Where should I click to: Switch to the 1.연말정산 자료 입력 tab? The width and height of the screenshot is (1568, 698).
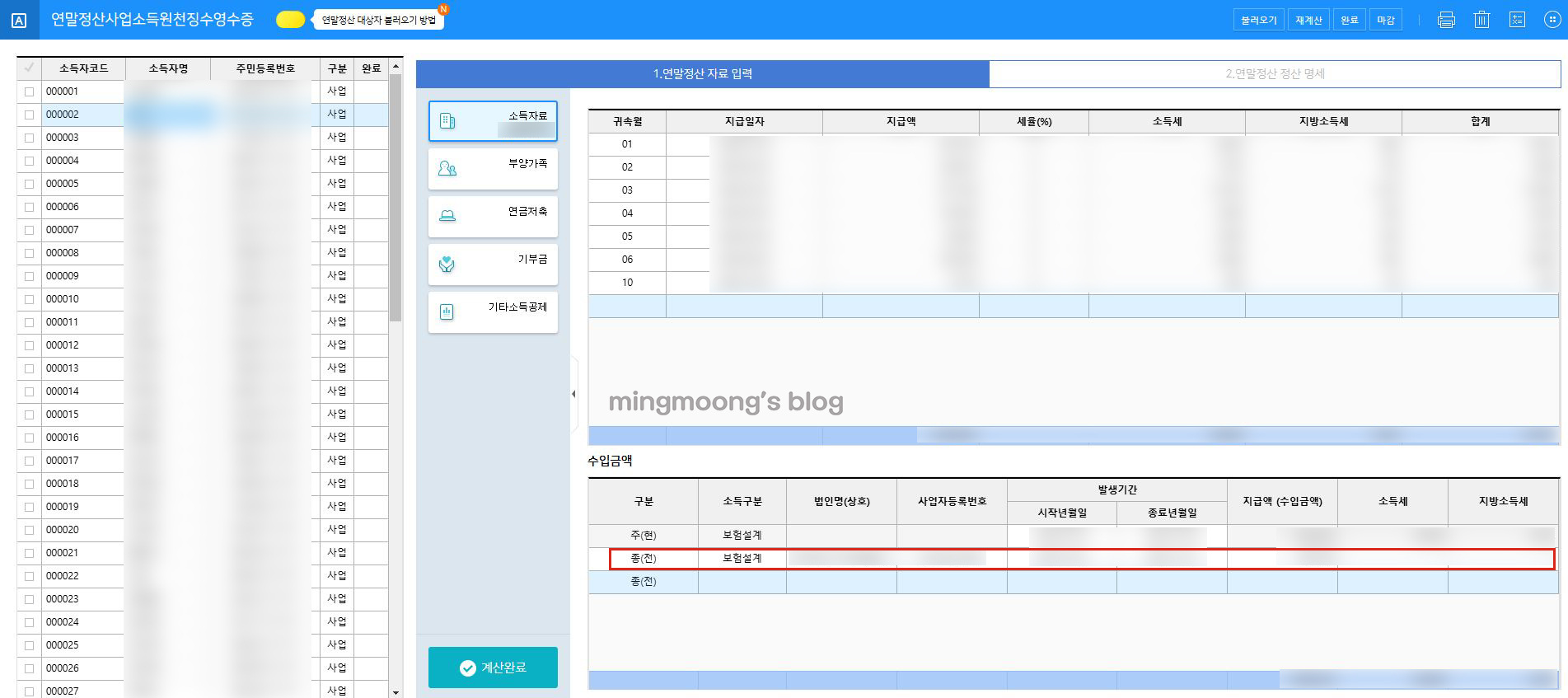pyautogui.click(x=703, y=73)
